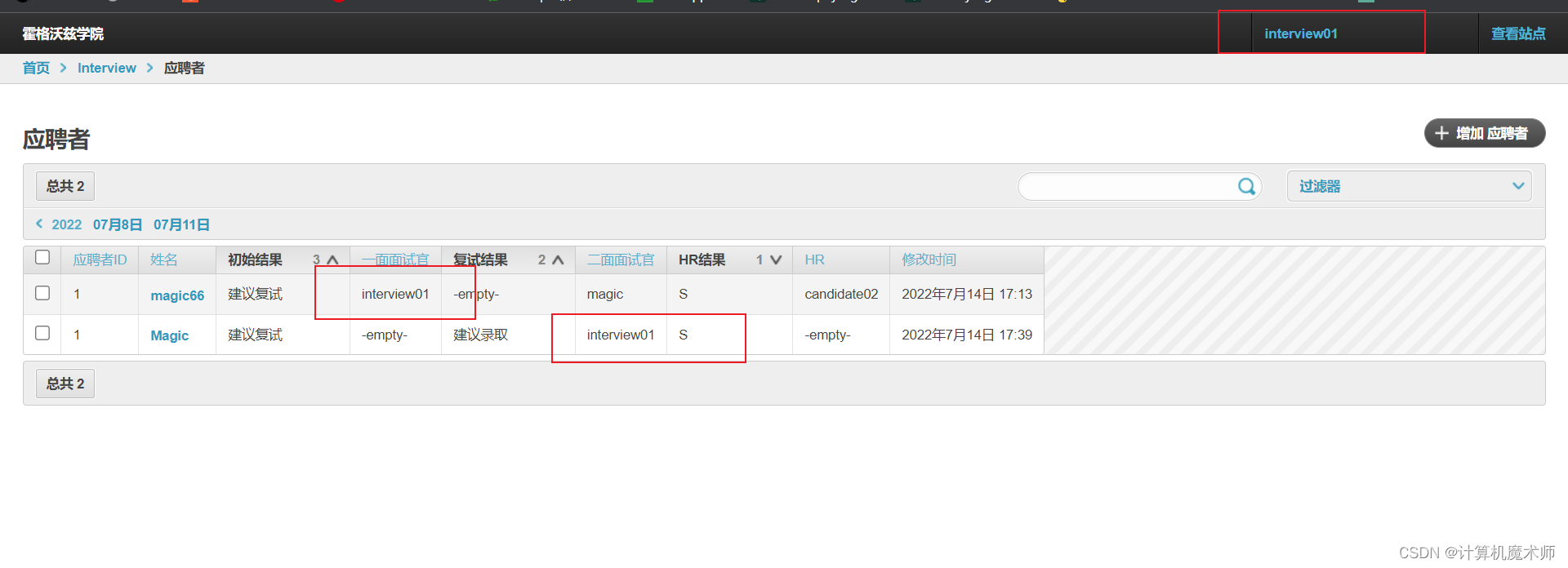The height and width of the screenshot is (568, 1568).
Task: Click plus icon in 增加 应聘者 button
Action: [1441, 133]
